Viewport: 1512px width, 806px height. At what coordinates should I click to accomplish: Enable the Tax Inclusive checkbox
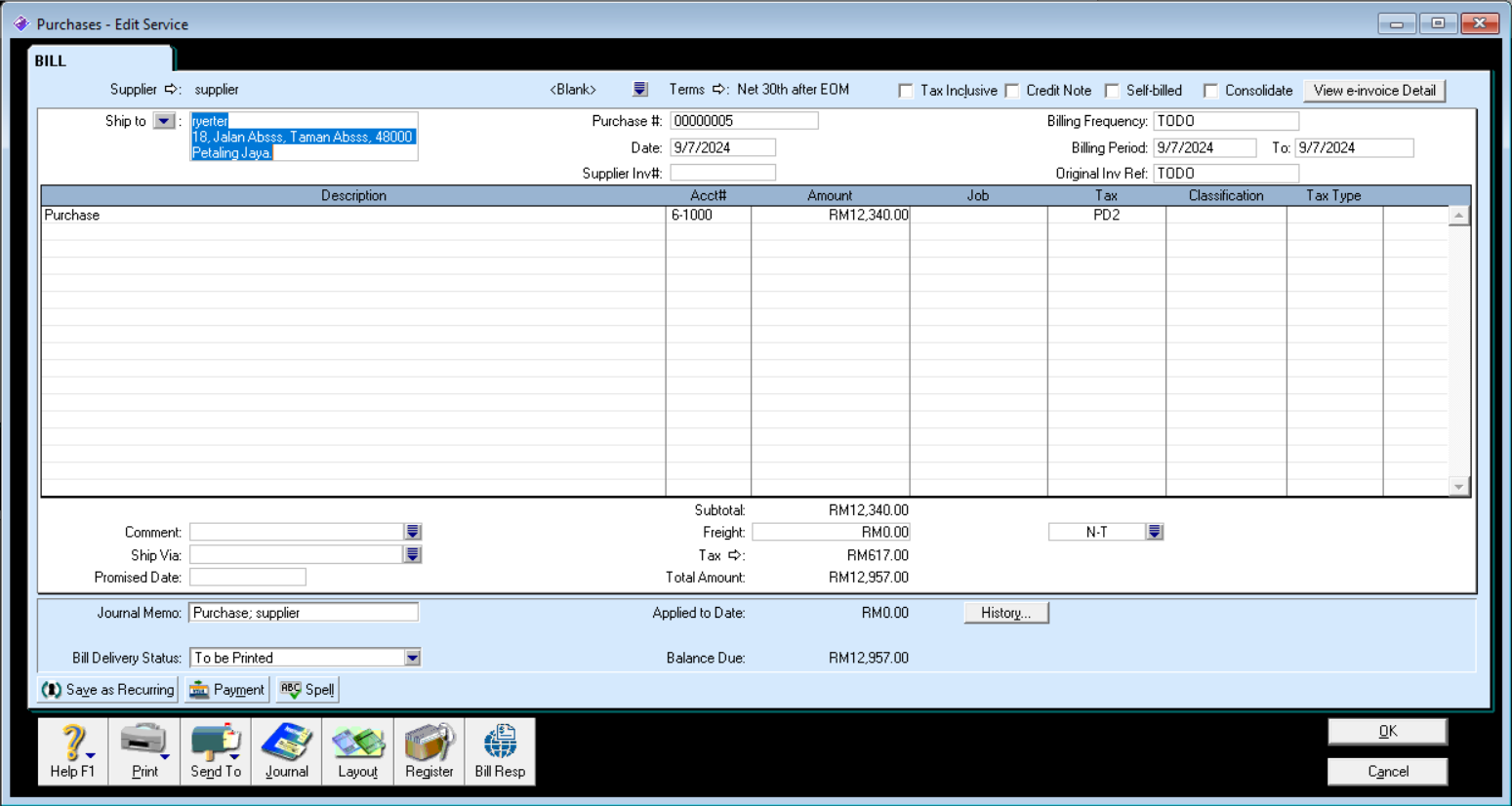point(906,91)
